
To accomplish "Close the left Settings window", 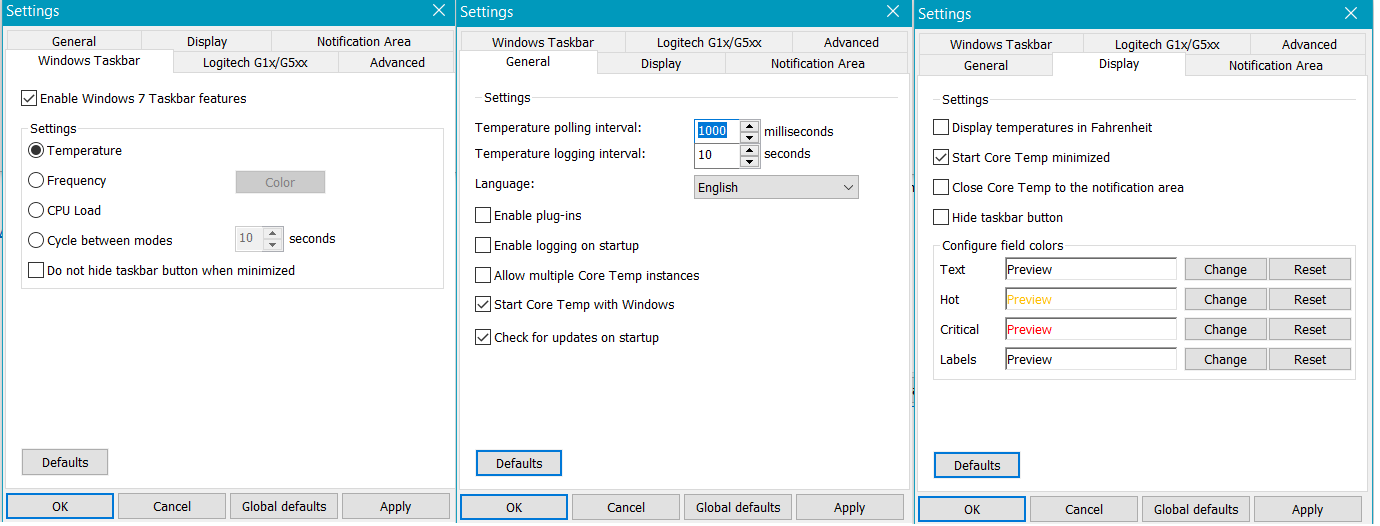I will (x=439, y=11).
